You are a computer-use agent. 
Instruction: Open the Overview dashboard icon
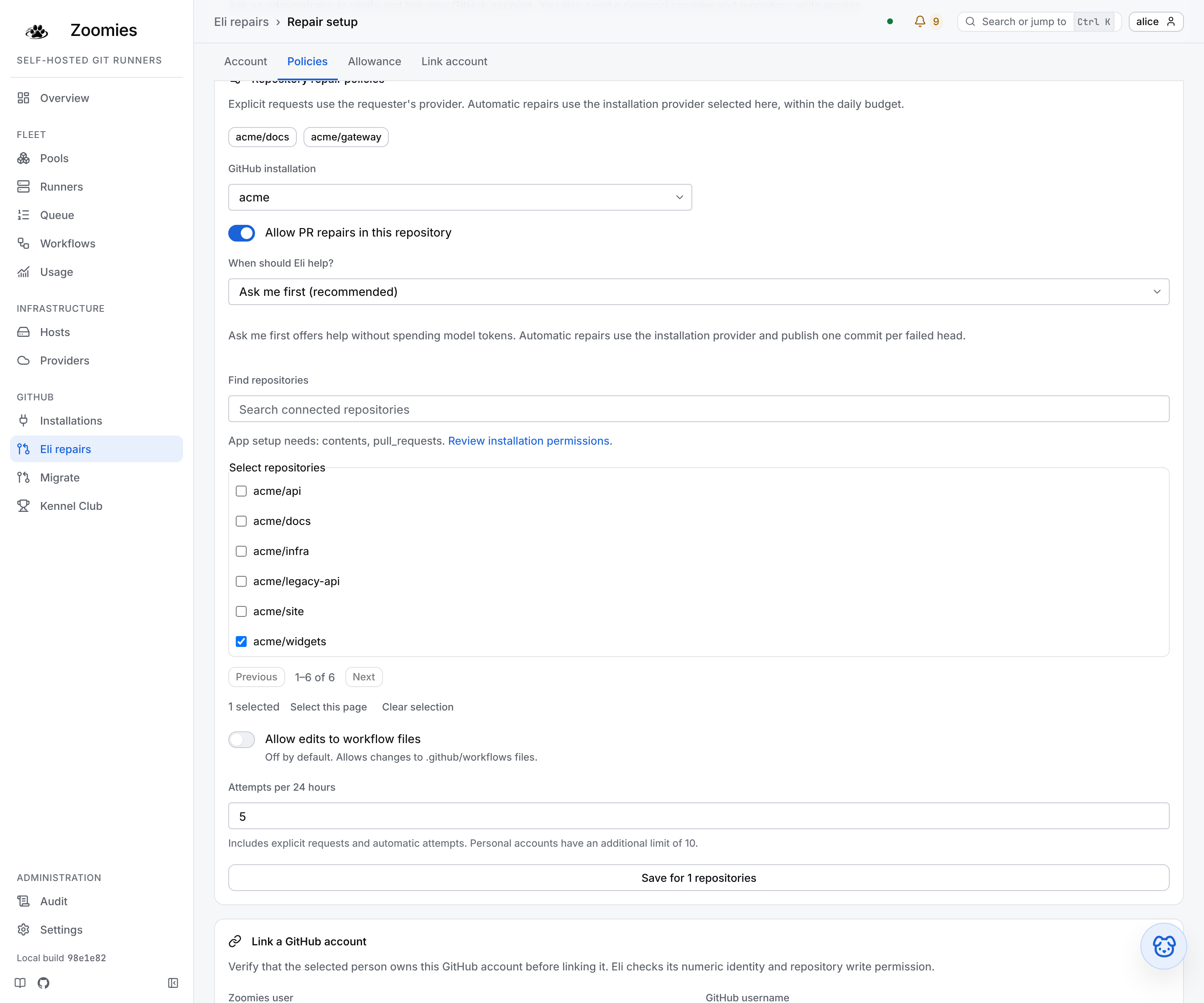(x=23, y=98)
